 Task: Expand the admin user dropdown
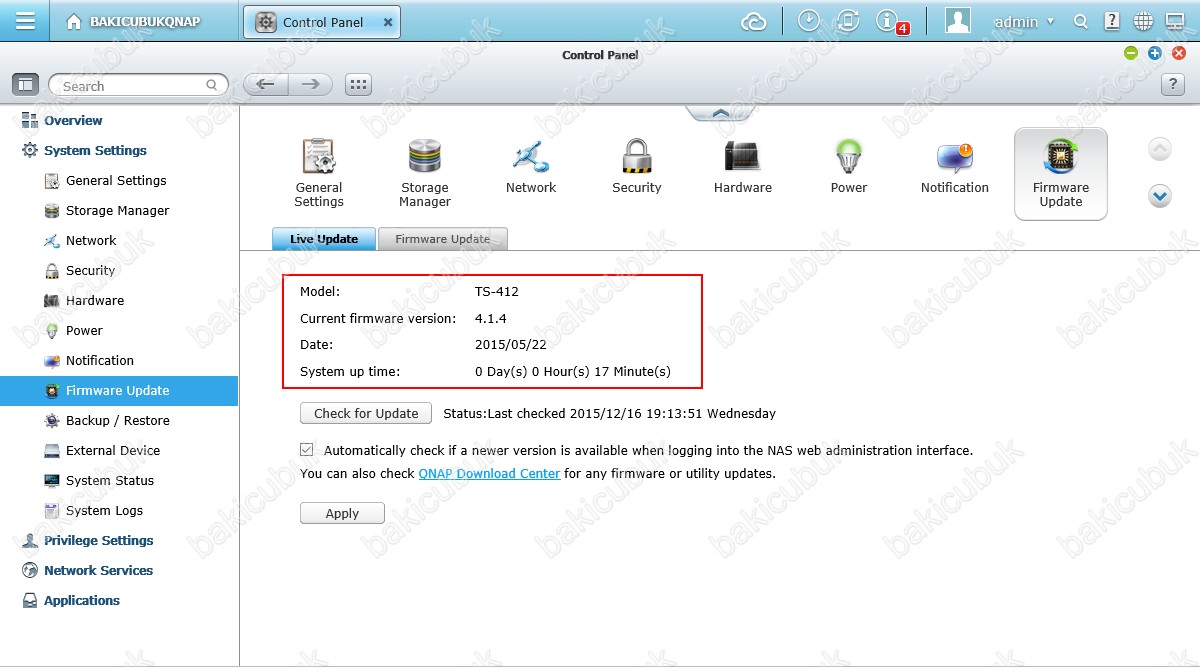(x=1024, y=21)
